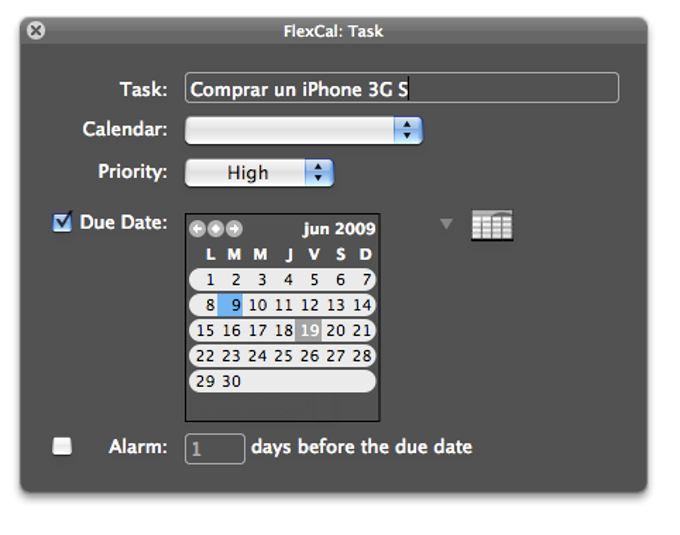Image resolution: width=680 pixels, height=535 pixels.
Task: Click the 'jun 2009' month label
Action: [338, 229]
